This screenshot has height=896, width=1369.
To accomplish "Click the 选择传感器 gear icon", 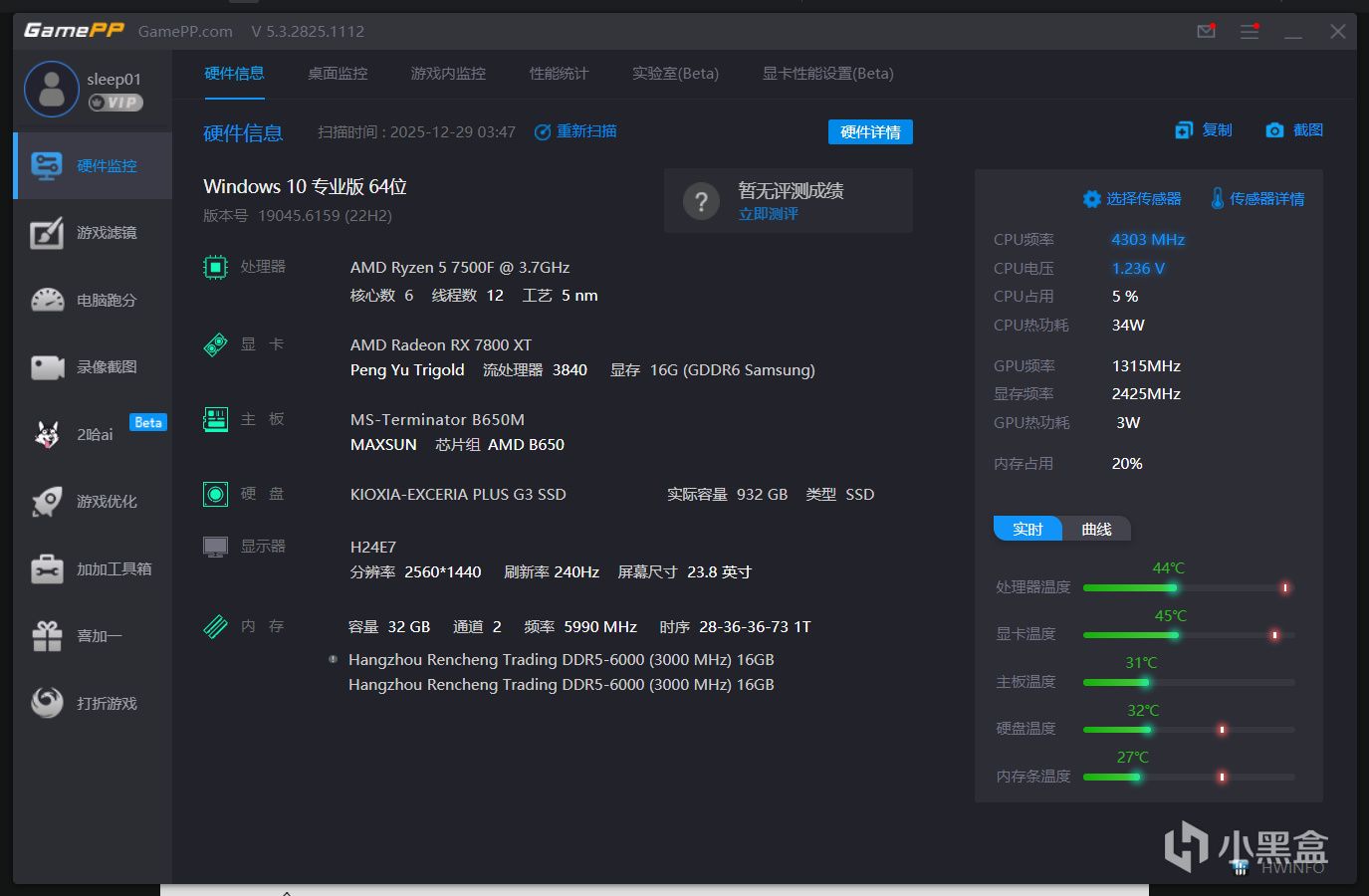I will click(1092, 199).
